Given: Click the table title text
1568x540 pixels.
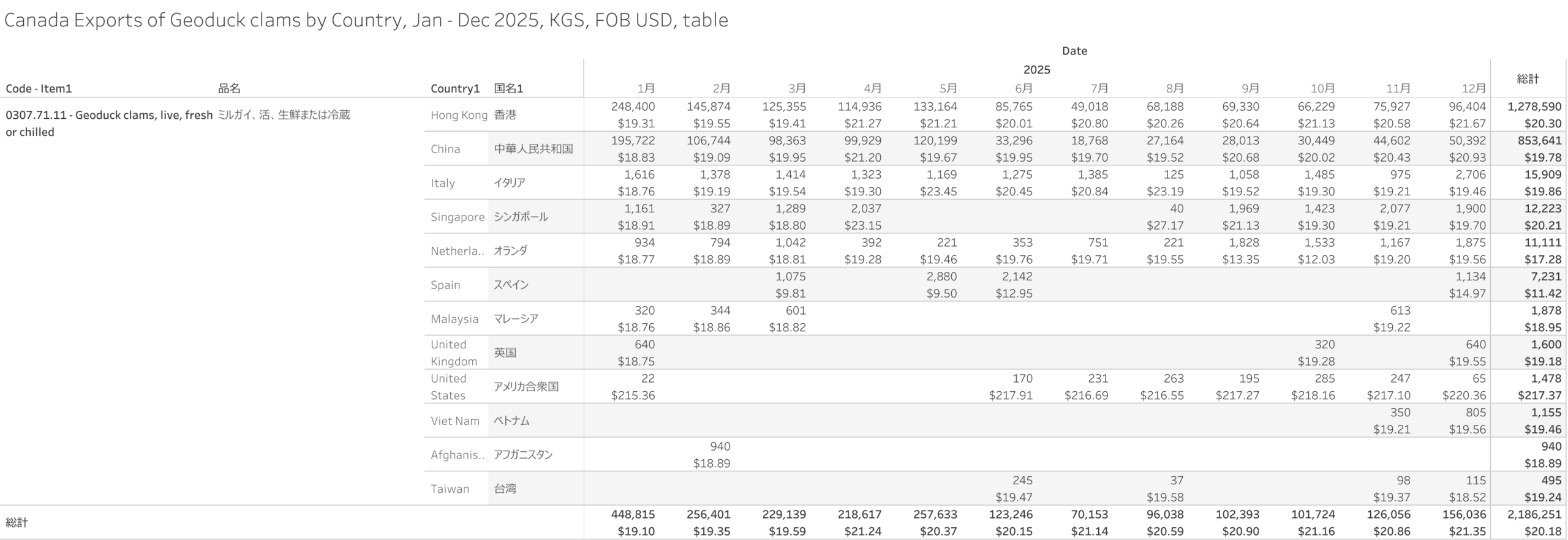Looking at the screenshot, I should coord(366,20).
